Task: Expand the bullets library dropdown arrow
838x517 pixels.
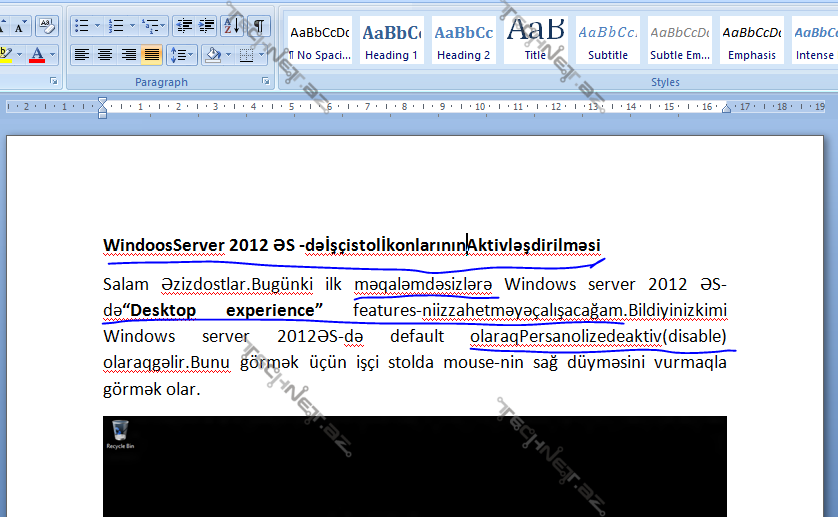Action: pos(97,26)
